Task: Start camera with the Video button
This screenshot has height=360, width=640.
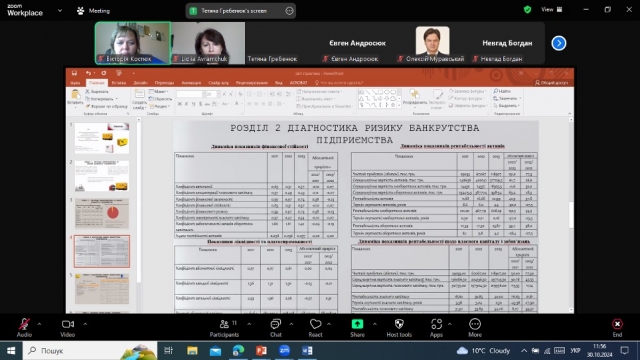Action: (67, 328)
